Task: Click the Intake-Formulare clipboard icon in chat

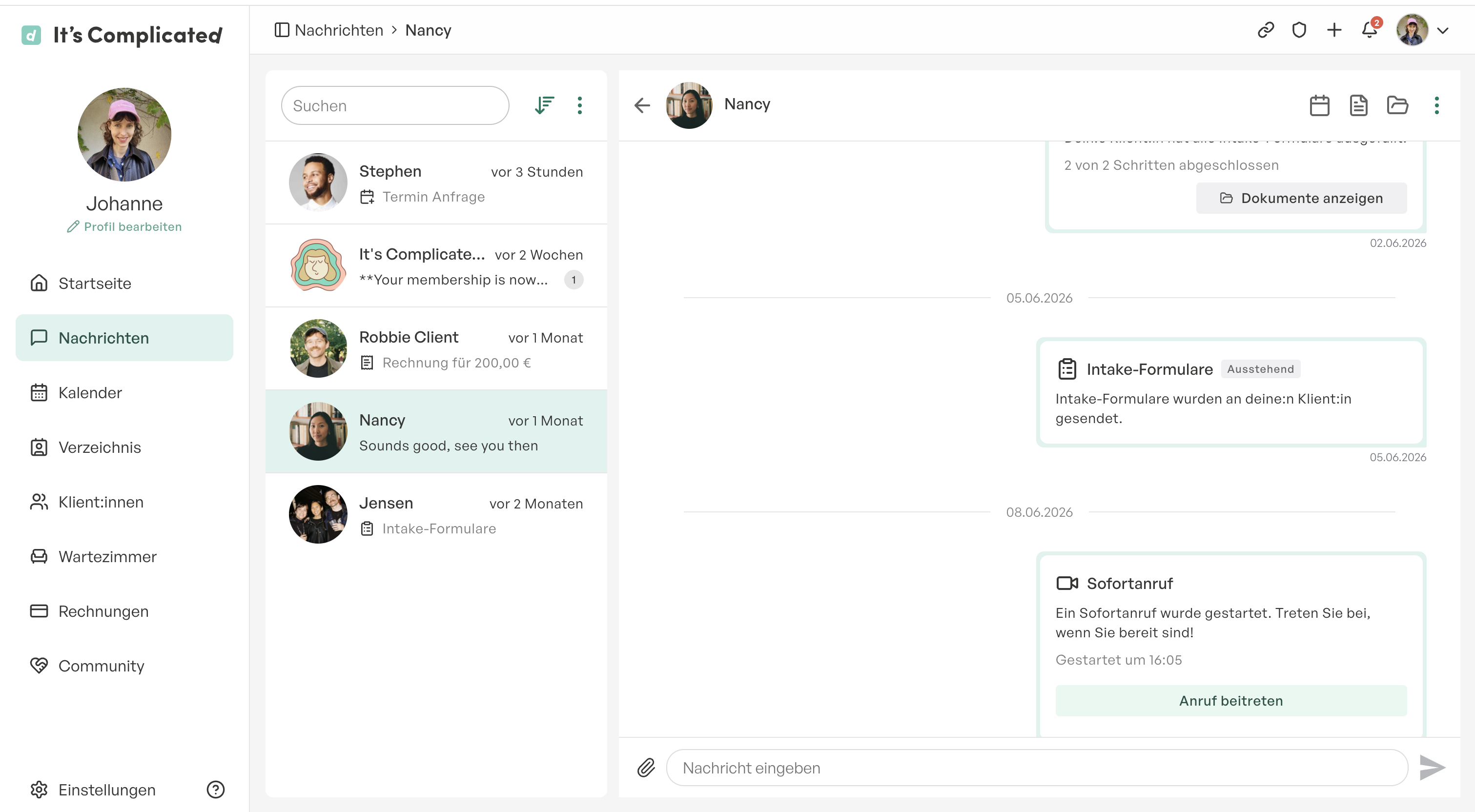Action: [x=1067, y=369]
